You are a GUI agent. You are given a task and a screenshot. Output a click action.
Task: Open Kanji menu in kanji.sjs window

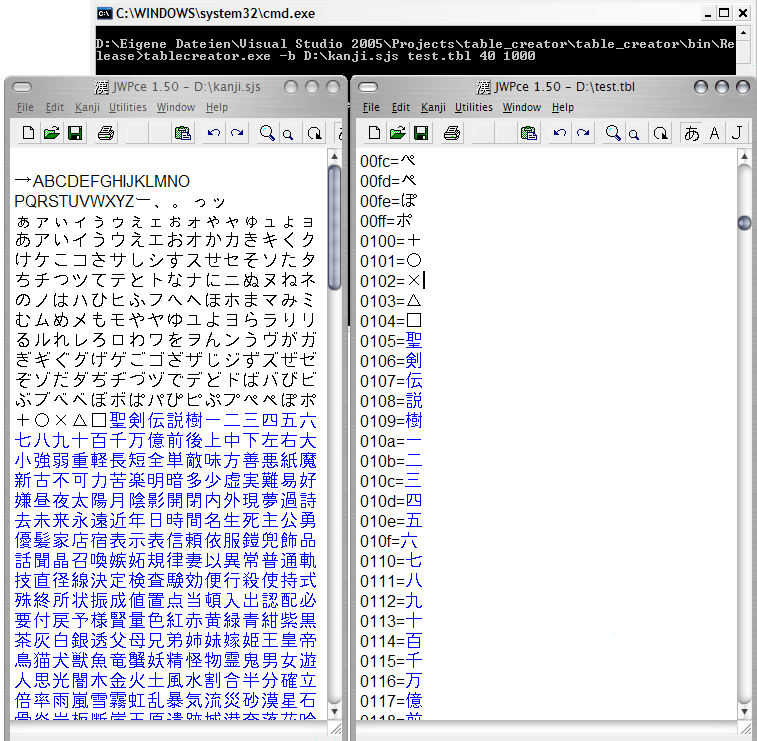click(86, 107)
